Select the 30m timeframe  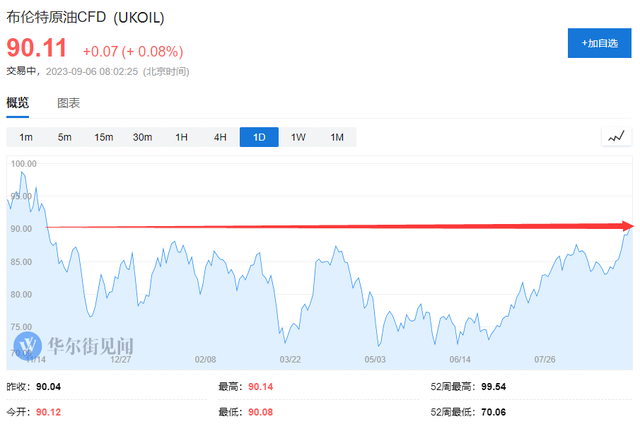[x=142, y=137]
